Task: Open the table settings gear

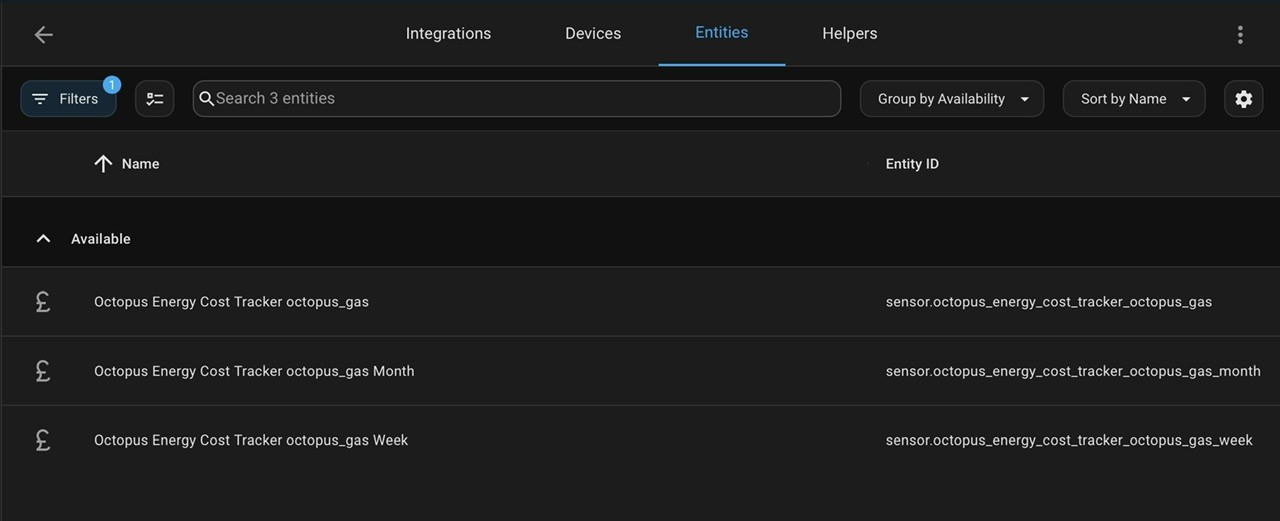Action: coord(1243,99)
